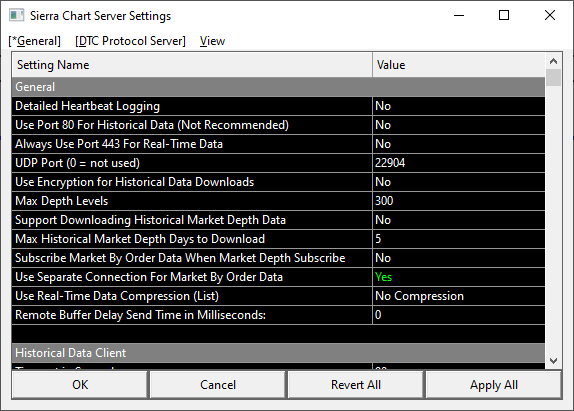
Task: Select Remote Buffer Delay Send Time name
Action: tap(192, 315)
